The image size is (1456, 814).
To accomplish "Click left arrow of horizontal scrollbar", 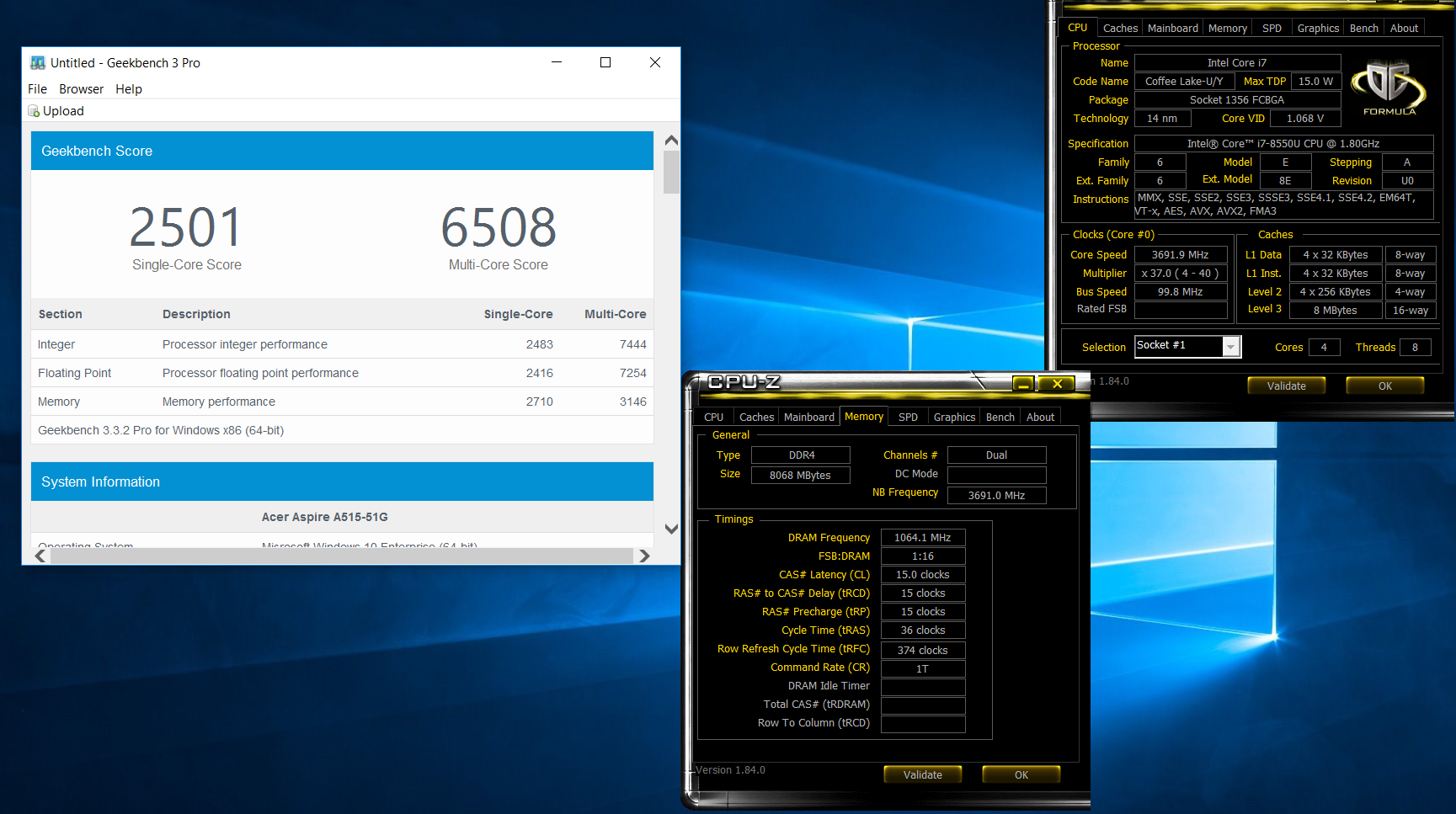I will tap(40, 556).
